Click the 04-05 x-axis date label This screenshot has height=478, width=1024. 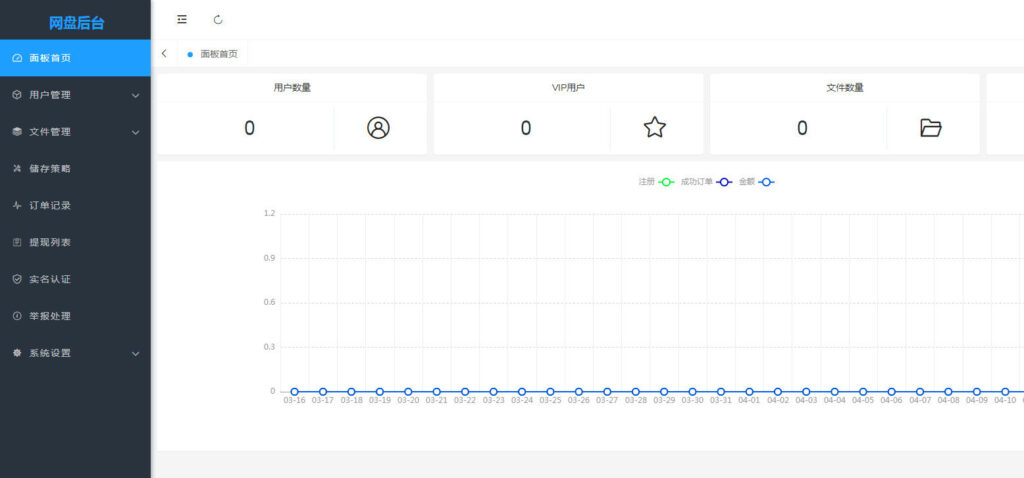[x=863, y=400]
